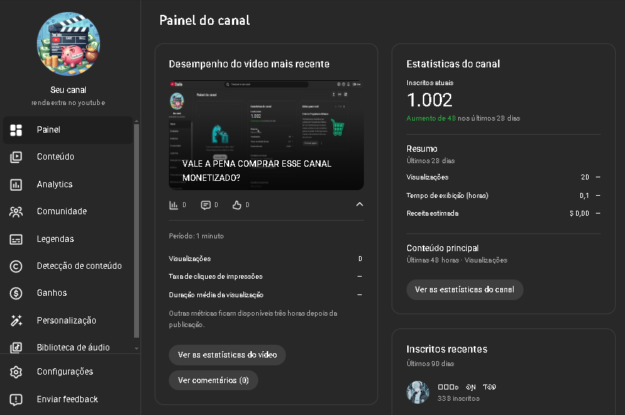Click Ver as estatísticas do canal button

click(465, 290)
